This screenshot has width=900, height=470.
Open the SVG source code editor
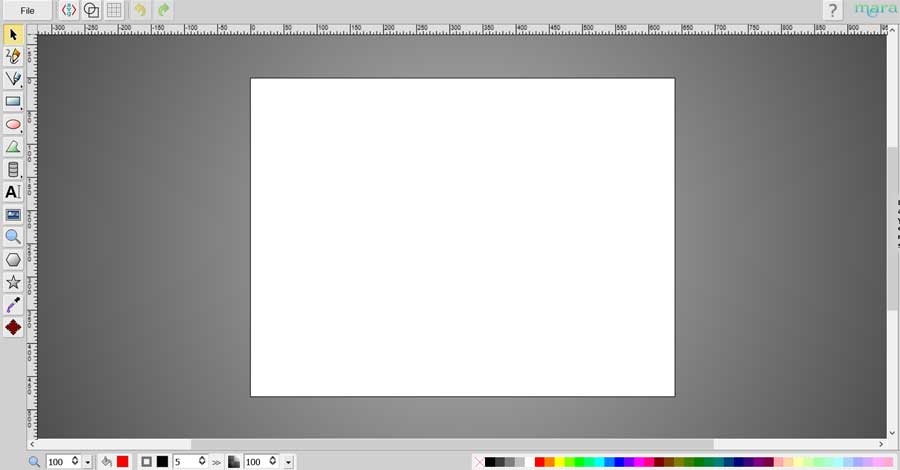(69, 10)
